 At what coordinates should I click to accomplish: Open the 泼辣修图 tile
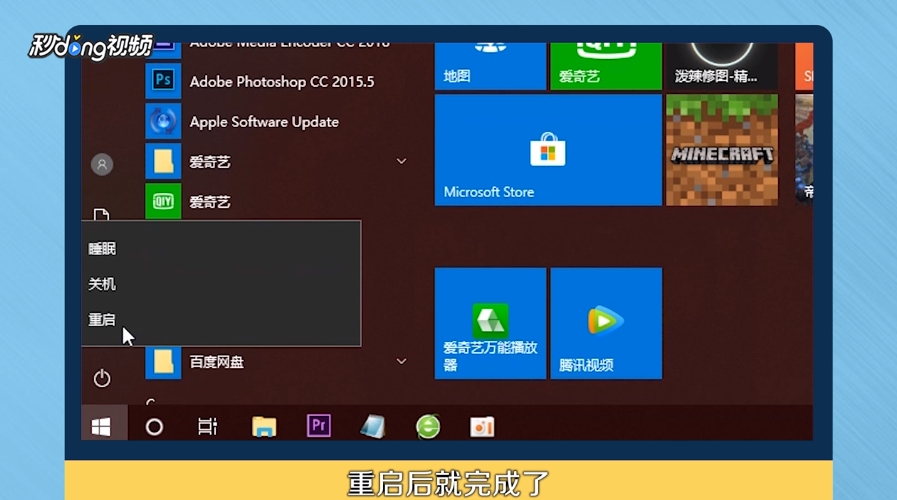(722, 66)
